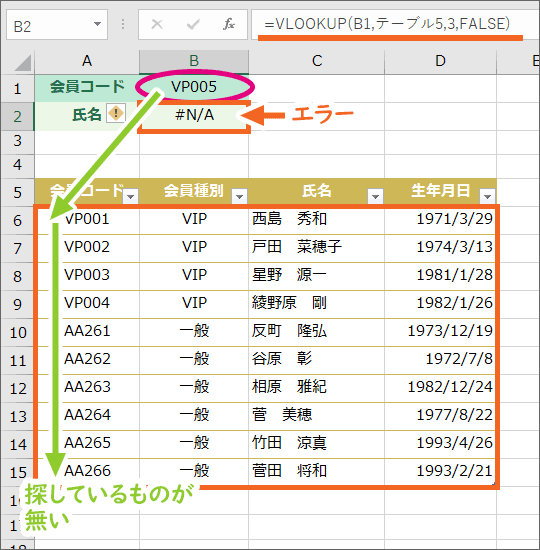540x550 pixels.
Task: Select column header C
Action: coord(317,62)
